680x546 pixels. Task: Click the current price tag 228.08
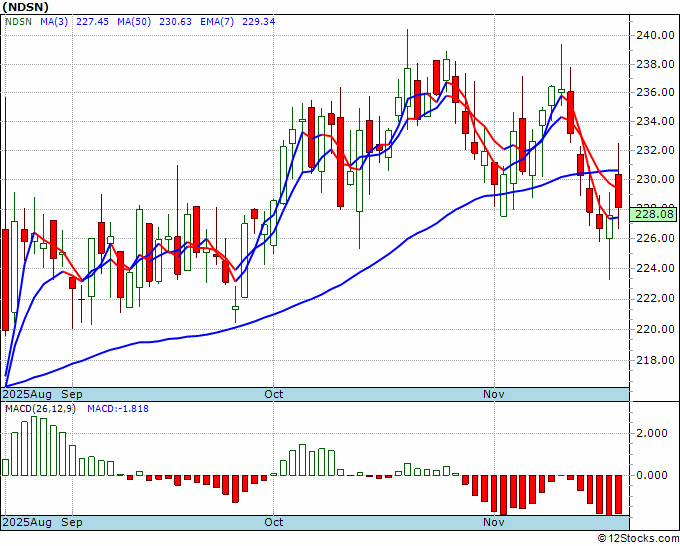(x=655, y=213)
